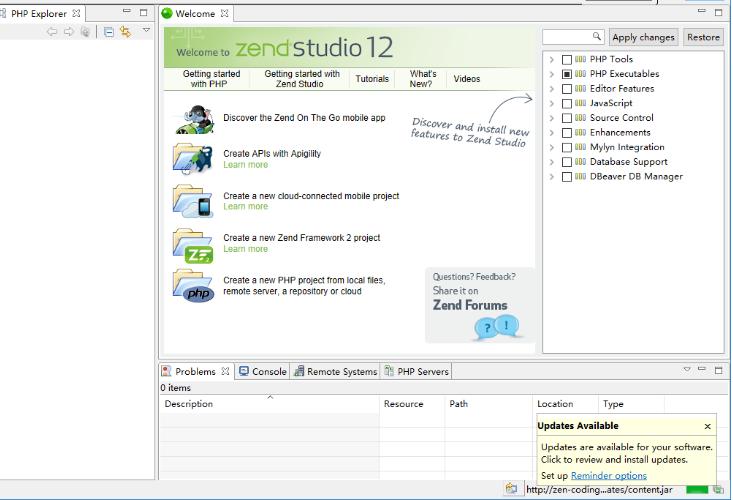733x500 pixels.
Task: Check the Source Control checkbox
Action: [x=567, y=118]
